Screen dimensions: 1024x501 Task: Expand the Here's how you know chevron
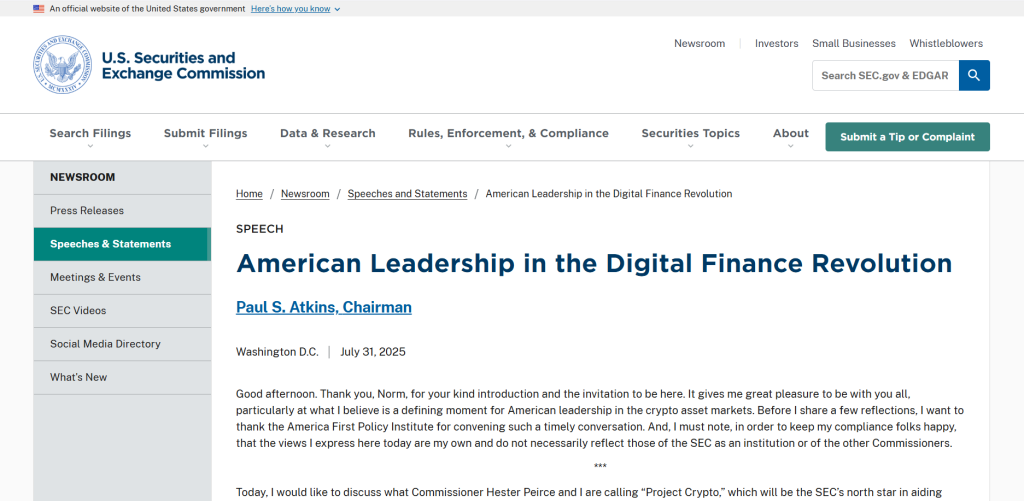(x=337, y=9)
